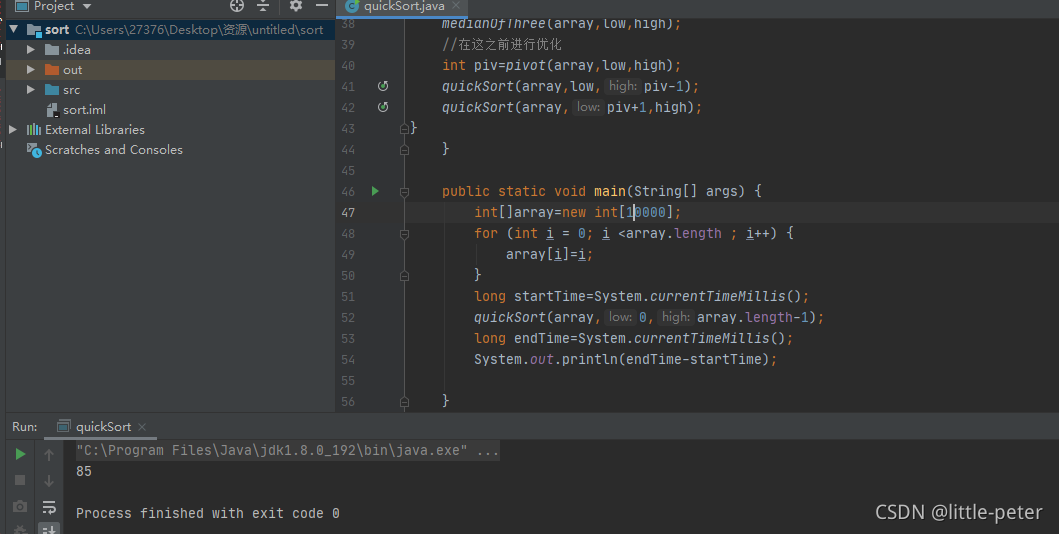Click the output value 85 in console
This screenshot has height=534, width=1059.
(84, 471)
